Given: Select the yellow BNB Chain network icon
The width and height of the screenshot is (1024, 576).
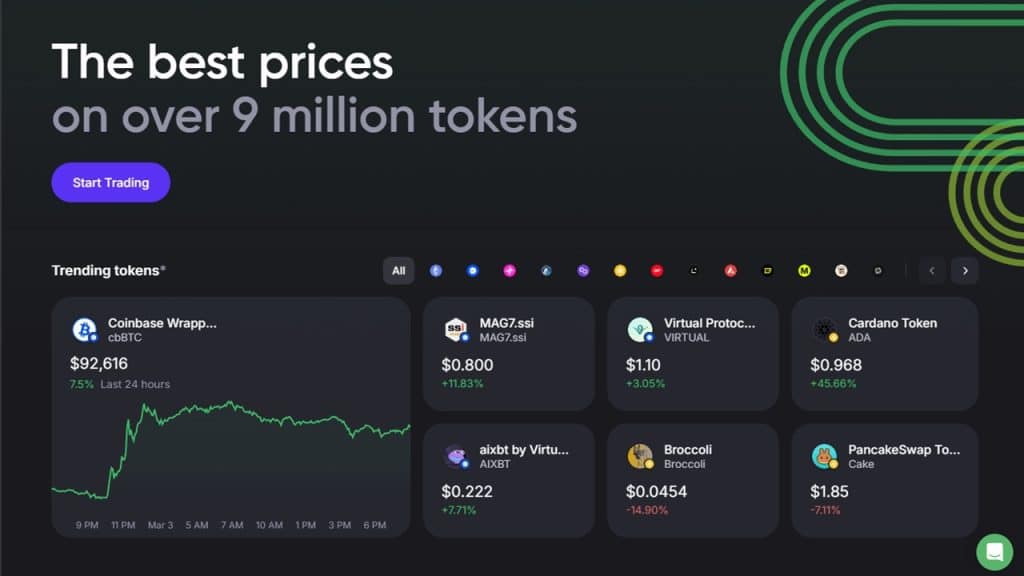Looking at the screenshot, I should (x=620, y=270).
